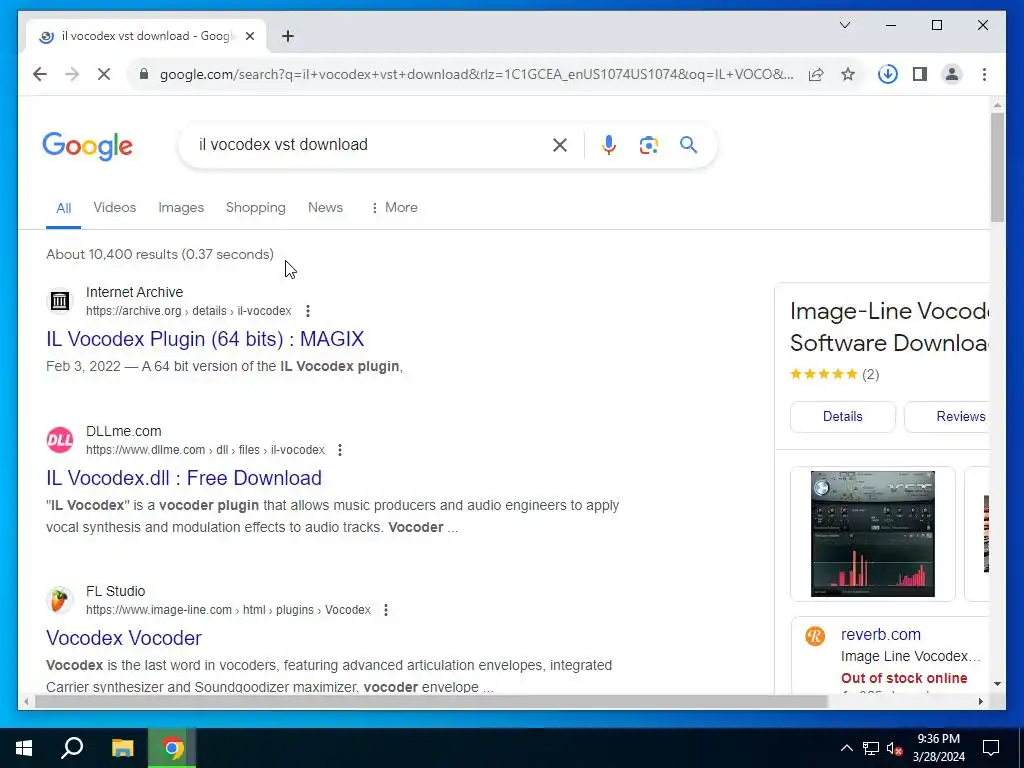This screenshot has width=1024, height=768.
Task: Open options for DLLme.com result
Action: [x=340, y=451]
